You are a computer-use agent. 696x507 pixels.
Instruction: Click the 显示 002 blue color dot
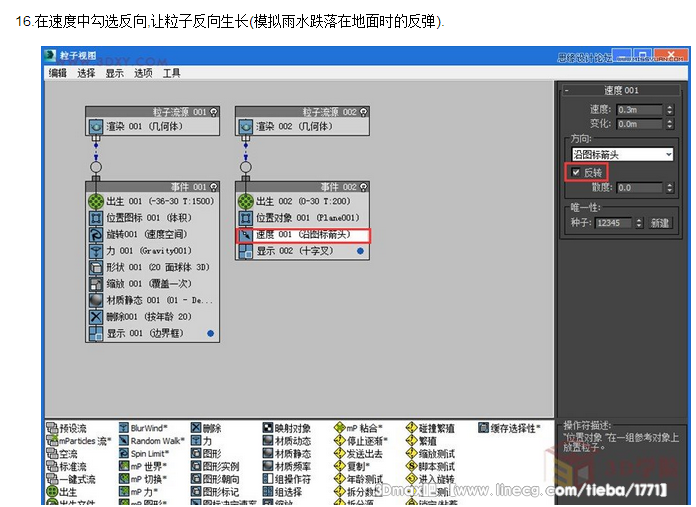click(360, 251)
